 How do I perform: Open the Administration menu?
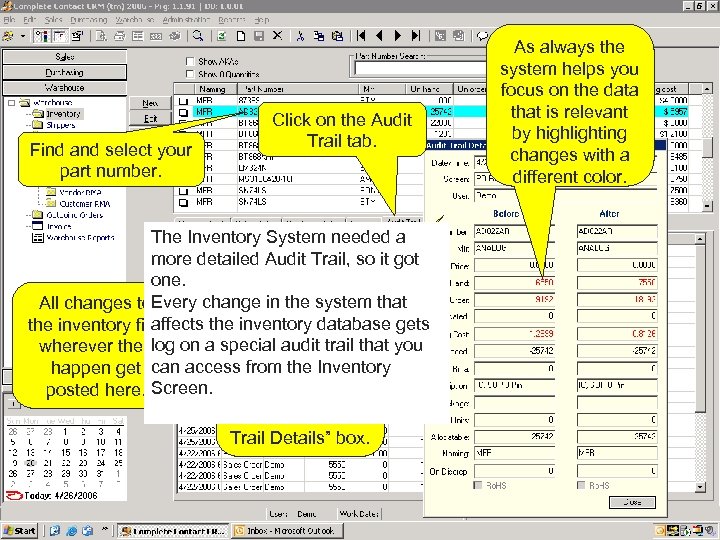[x=186, y=20]
